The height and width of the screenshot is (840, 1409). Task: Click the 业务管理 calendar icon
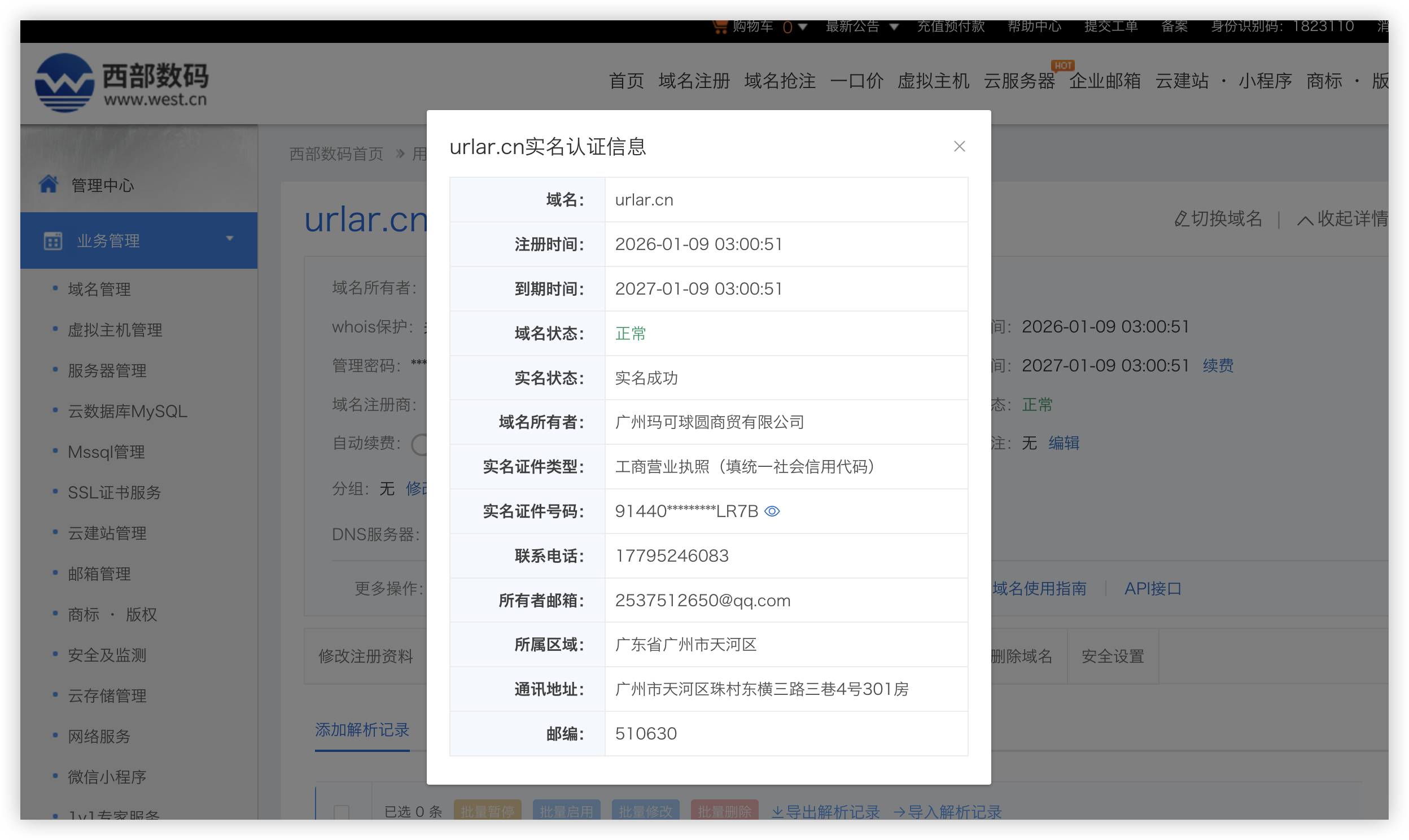[x=52, y=240]
